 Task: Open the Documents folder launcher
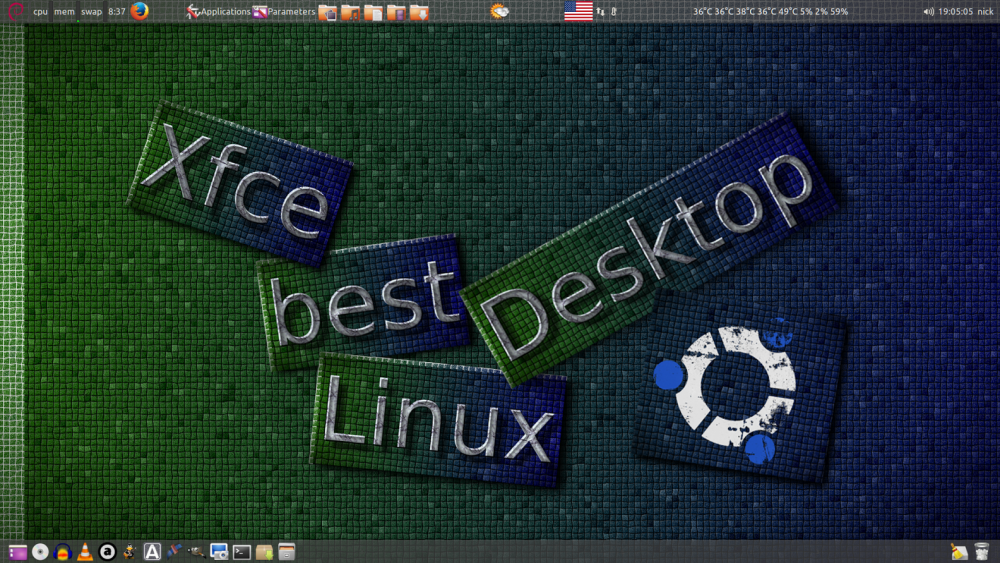point(373,12)
